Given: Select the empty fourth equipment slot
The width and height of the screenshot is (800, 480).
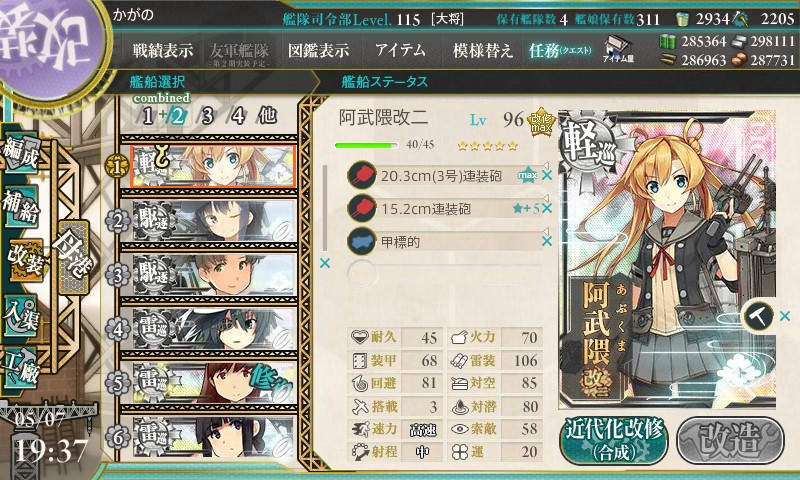Looking at the screenshot, I should coord(444,274).
